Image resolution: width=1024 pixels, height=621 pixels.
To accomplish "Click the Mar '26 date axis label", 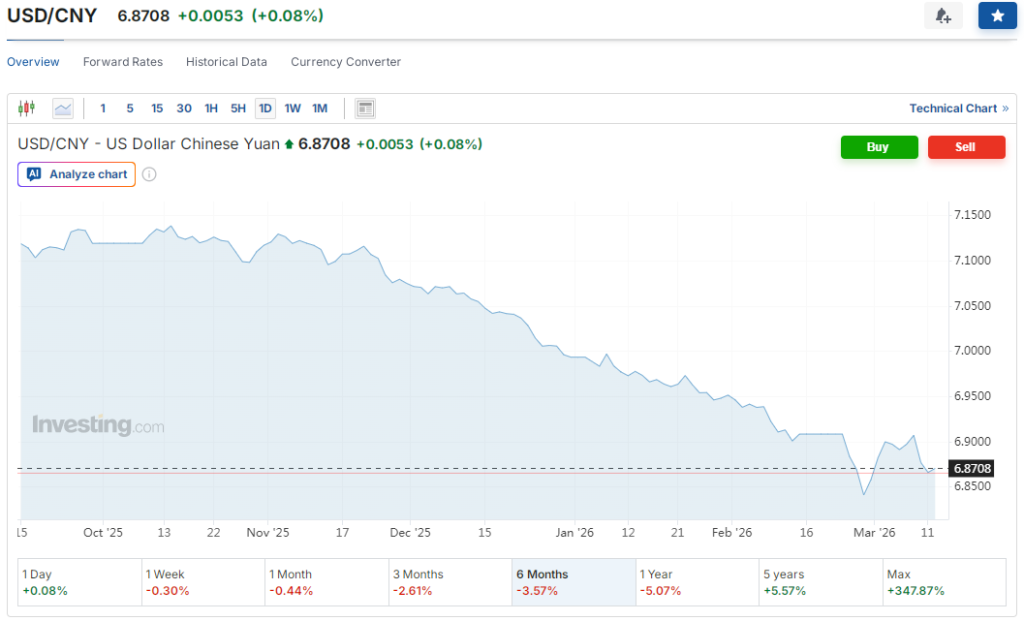I will tap(874, 533).
